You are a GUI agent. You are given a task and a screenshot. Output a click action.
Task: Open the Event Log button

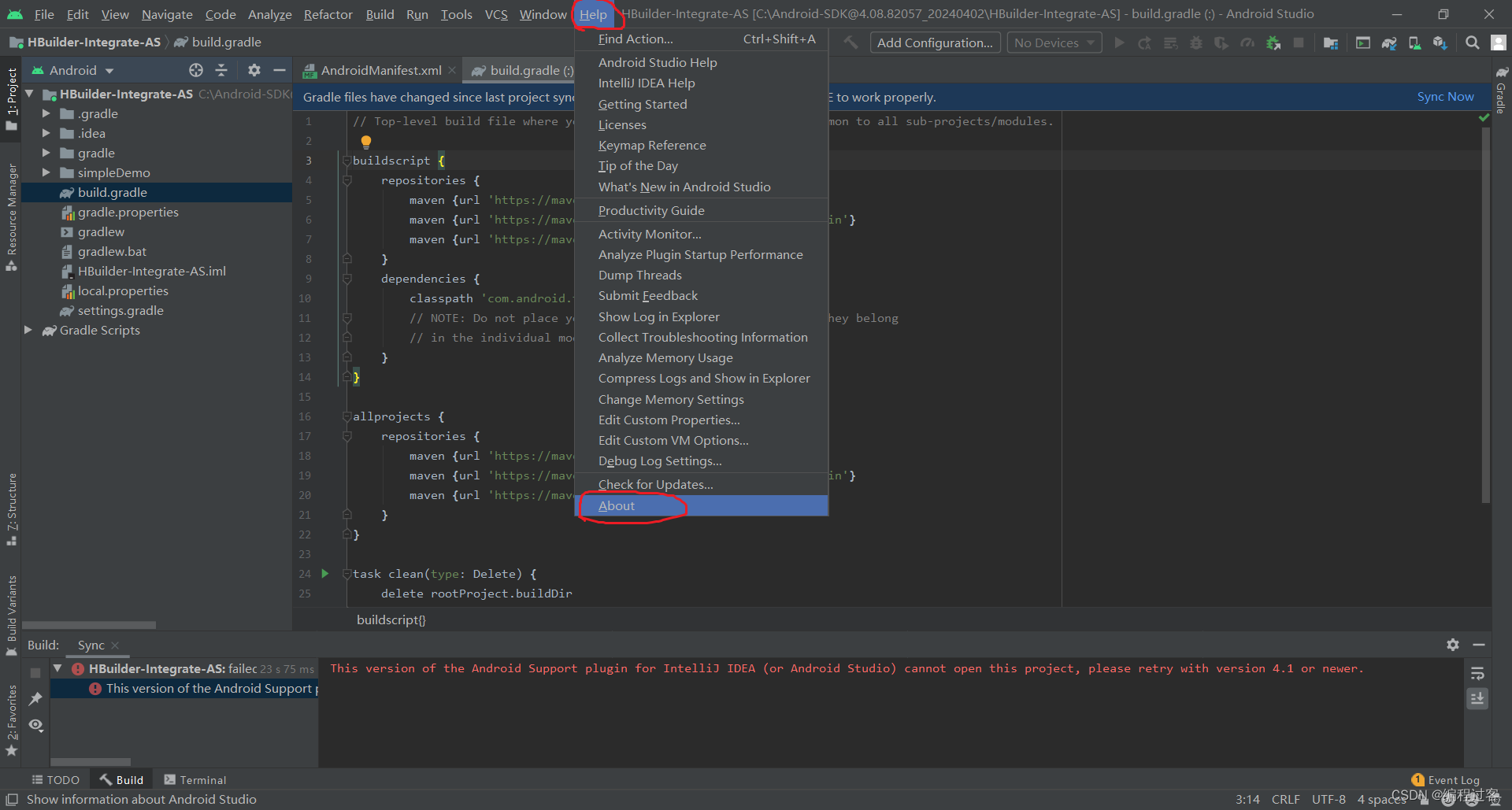pos(1446,779)
